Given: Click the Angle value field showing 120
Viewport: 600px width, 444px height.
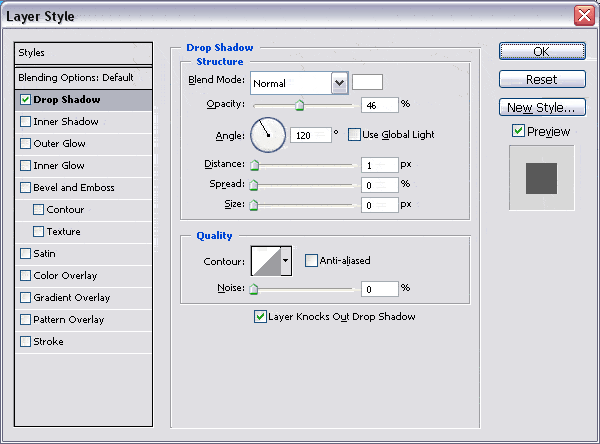Looking at the screenshot, I should (x=311, y=135).
